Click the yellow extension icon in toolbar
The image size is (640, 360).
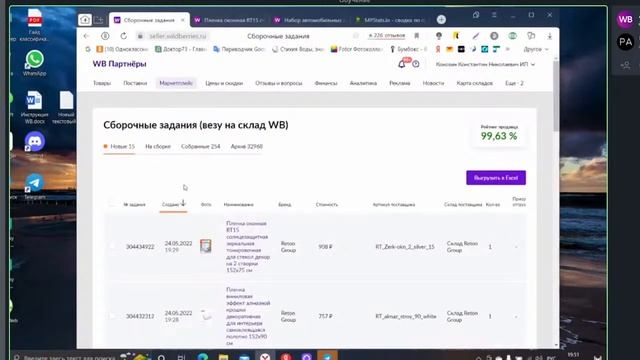pyautogui.click(x=456, y=36)
